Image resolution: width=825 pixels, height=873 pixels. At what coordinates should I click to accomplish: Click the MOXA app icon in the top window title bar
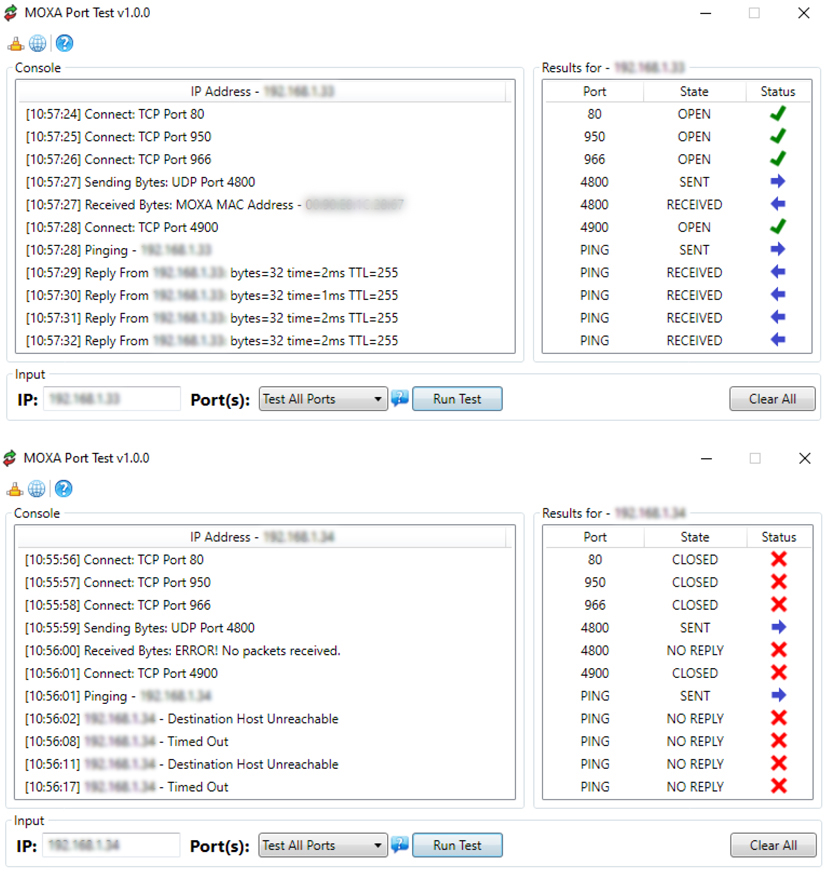(11, 13)
